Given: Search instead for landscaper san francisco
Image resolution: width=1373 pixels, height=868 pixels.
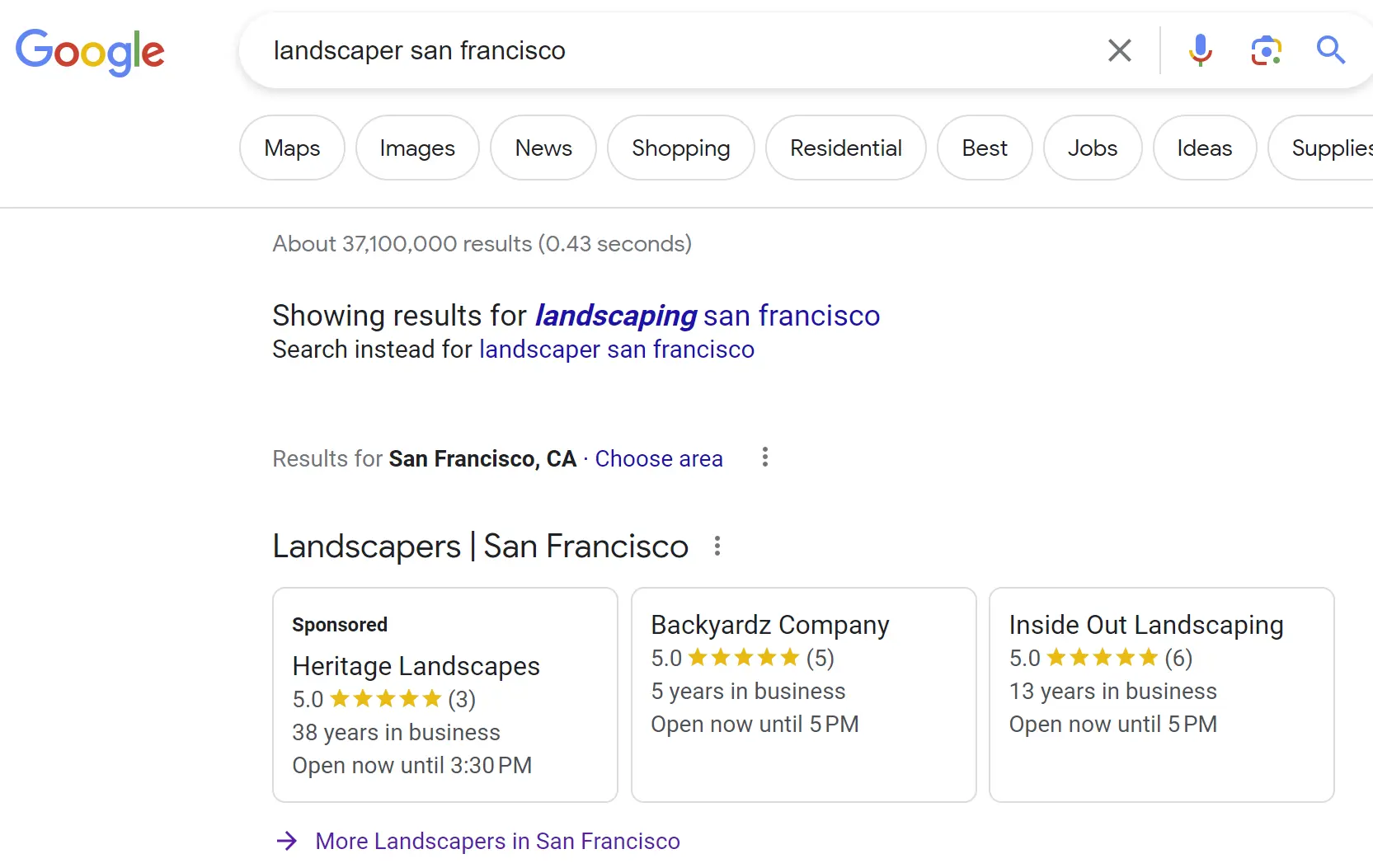Looking at the screenshot, I should [616, 350].
